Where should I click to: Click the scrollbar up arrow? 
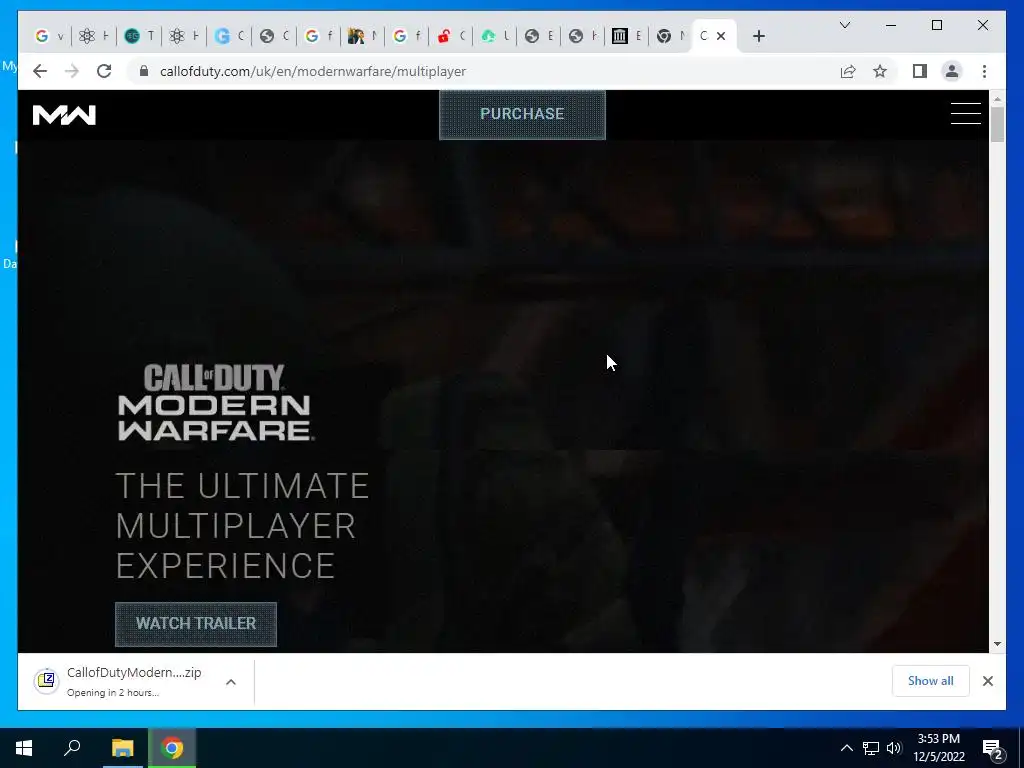997,99
